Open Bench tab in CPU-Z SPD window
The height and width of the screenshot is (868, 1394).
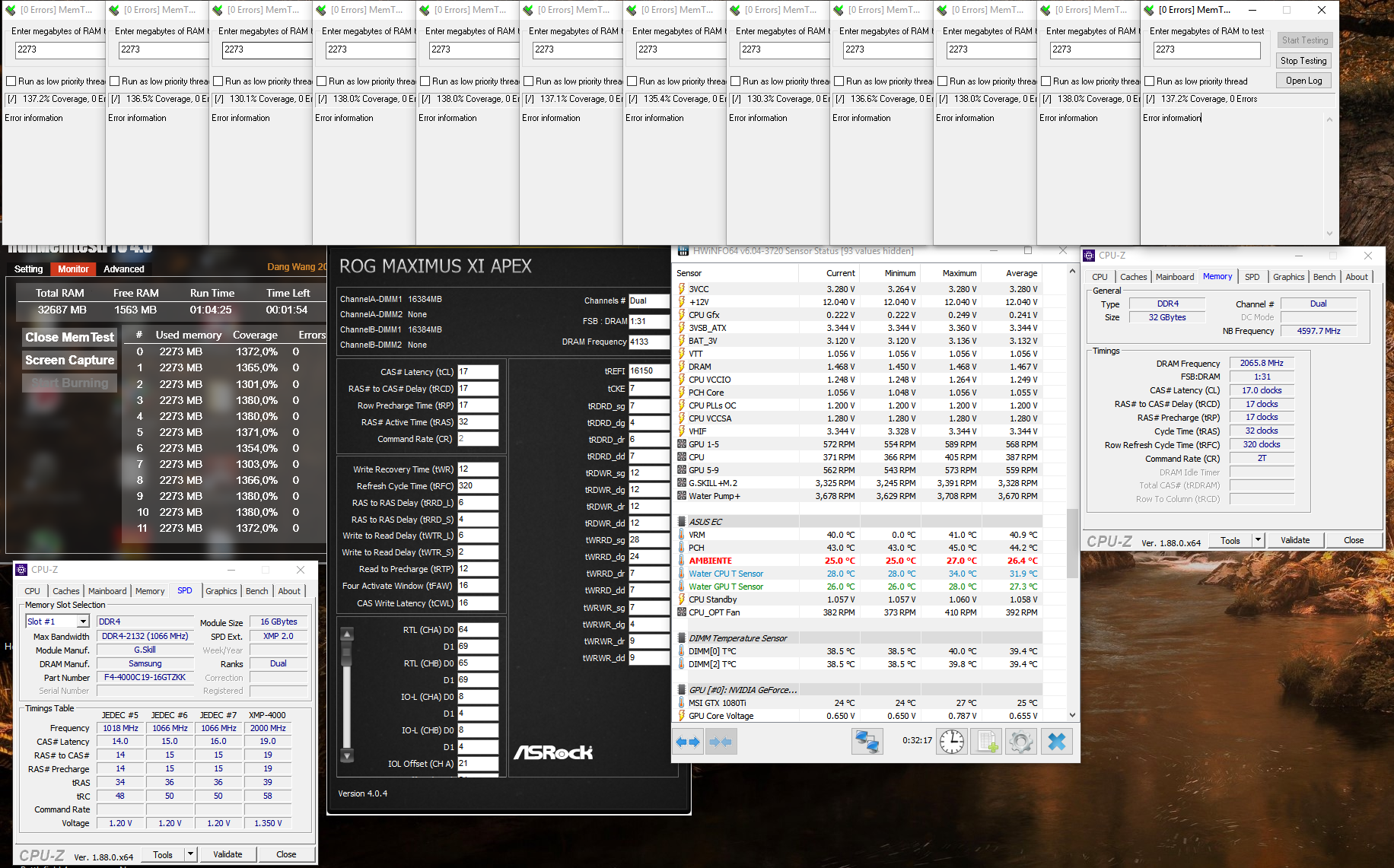click(256, 591)
